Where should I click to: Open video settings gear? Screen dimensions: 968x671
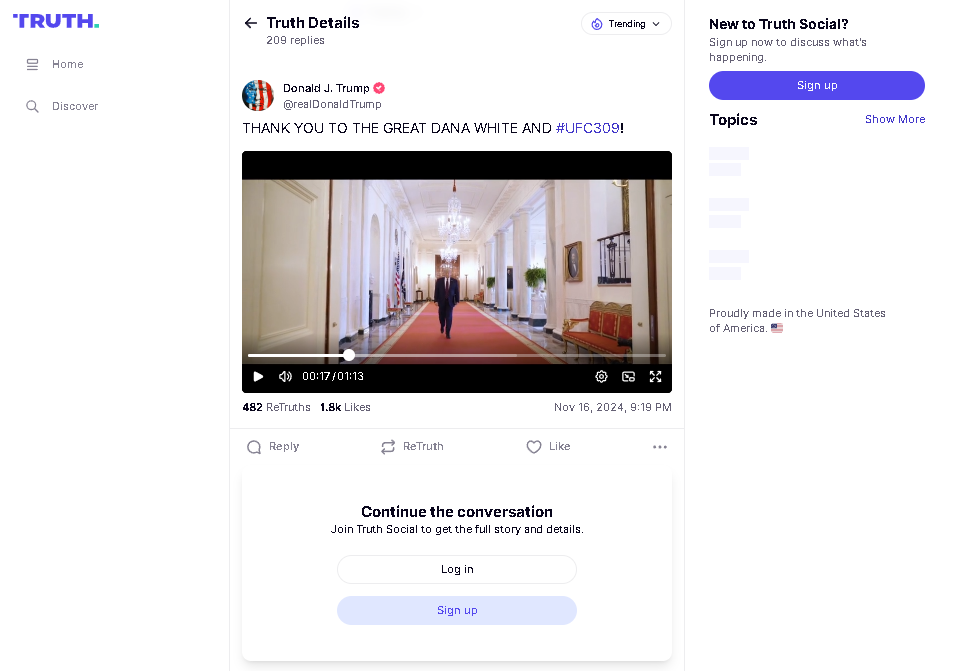click(601, 377)
